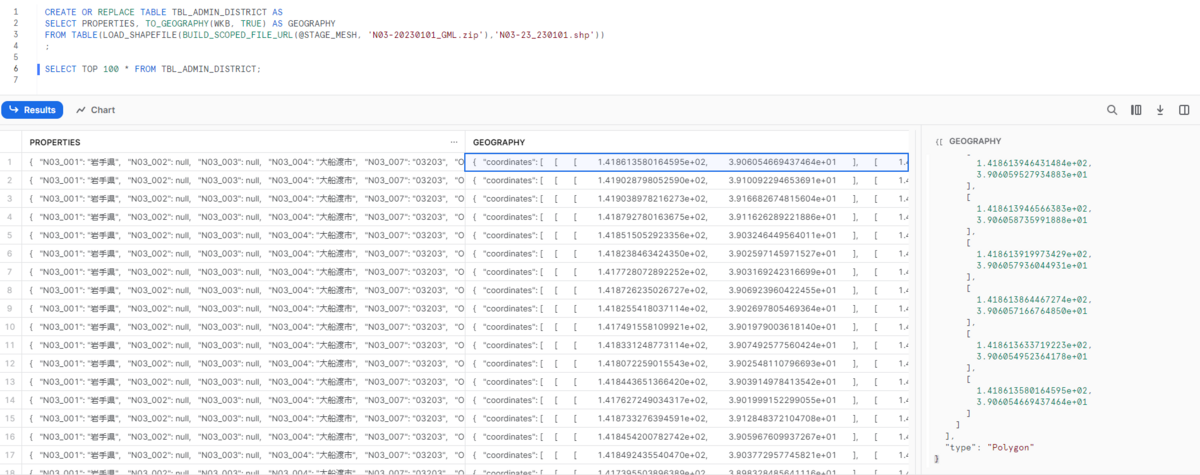This screenshot has height=475, width=1200.
Task: Place cursor in CREATE OR REPLACE TABLE line
Action: pyautogui.click(x=164, y=11)
